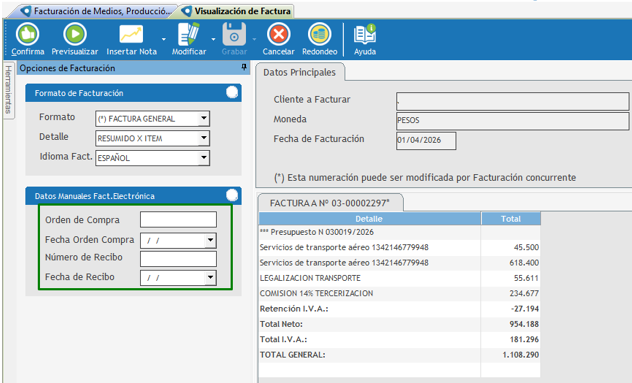Collapse Datos Manuales Fact.Electrónica section
Image resolution: width=632 pixels, height=383 pixels.
point(232,196)
